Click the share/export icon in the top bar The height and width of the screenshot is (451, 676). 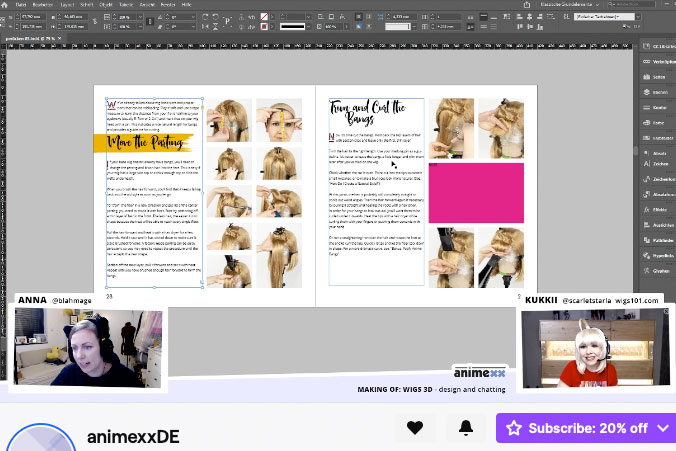click(527, 4)
